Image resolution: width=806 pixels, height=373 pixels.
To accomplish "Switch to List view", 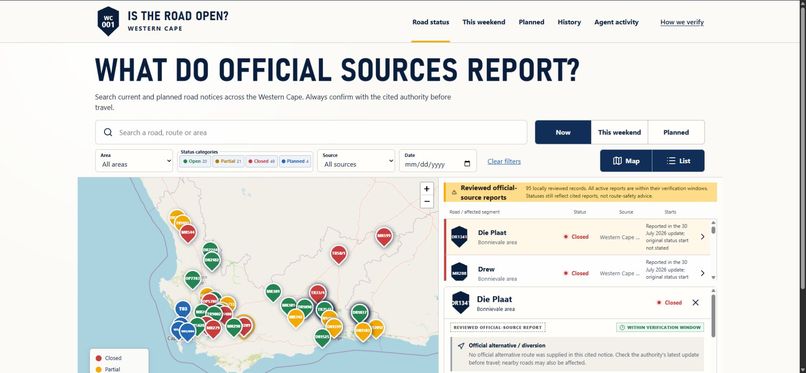I will click(679, 161).
